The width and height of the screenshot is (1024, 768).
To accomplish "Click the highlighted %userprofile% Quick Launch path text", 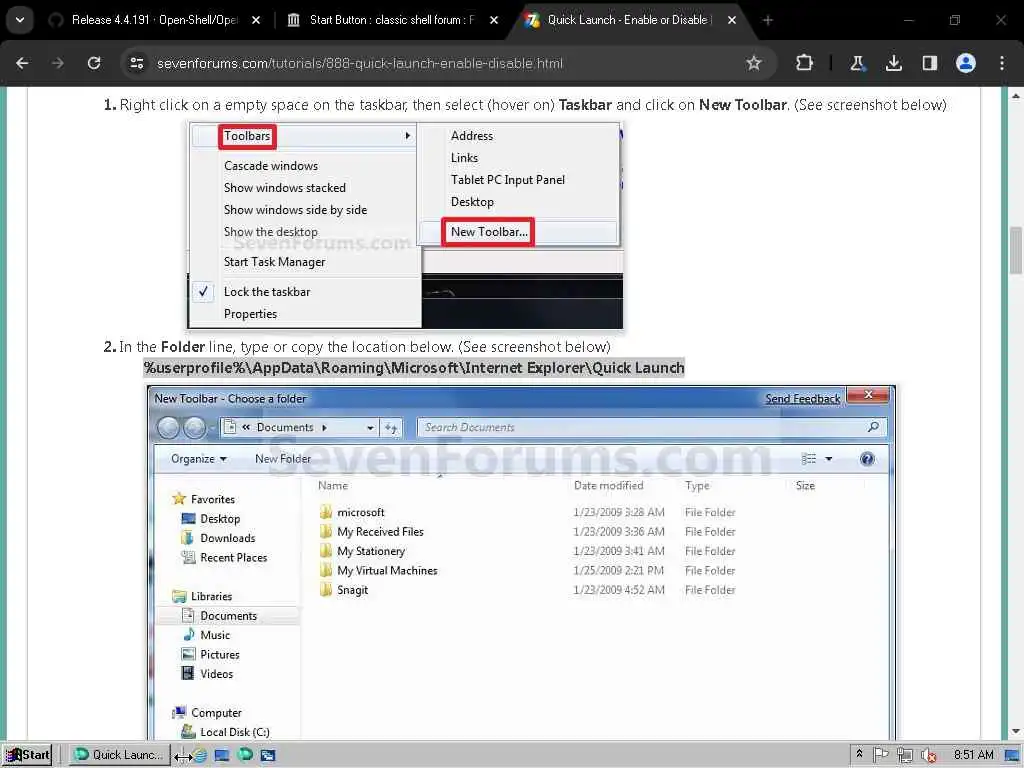I will [414, 368].
